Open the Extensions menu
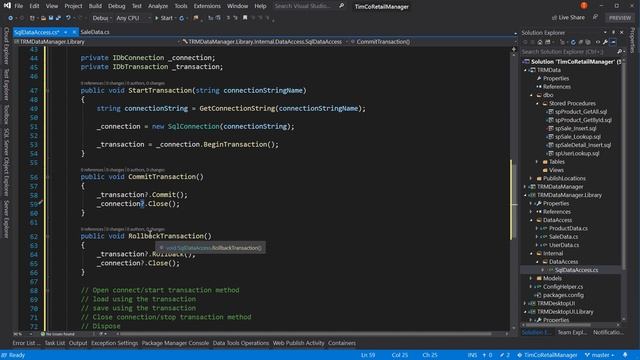The image size is (640, 360). point(207,6)
